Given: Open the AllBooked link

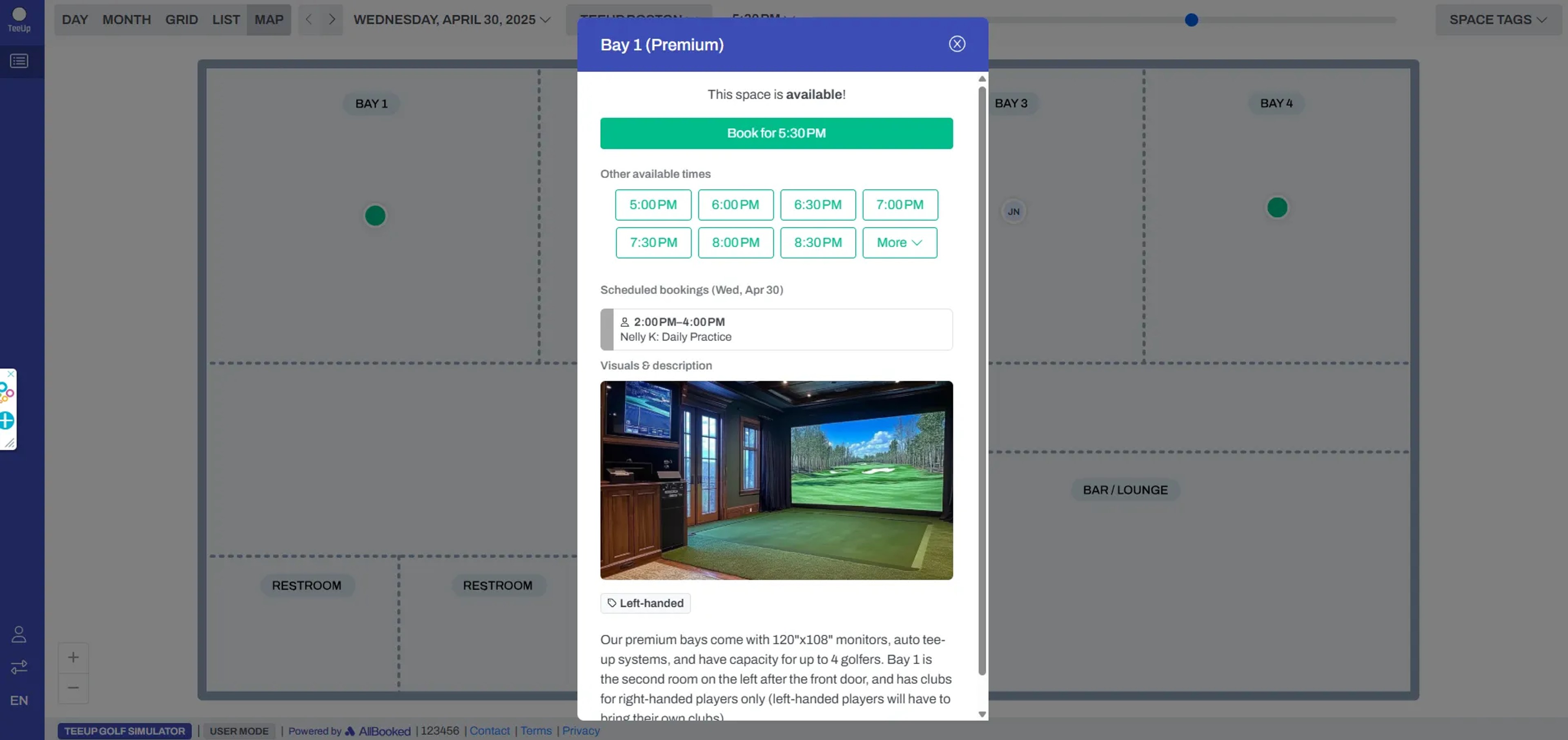Looking at the screenshot, I should [x=378, y=731].
